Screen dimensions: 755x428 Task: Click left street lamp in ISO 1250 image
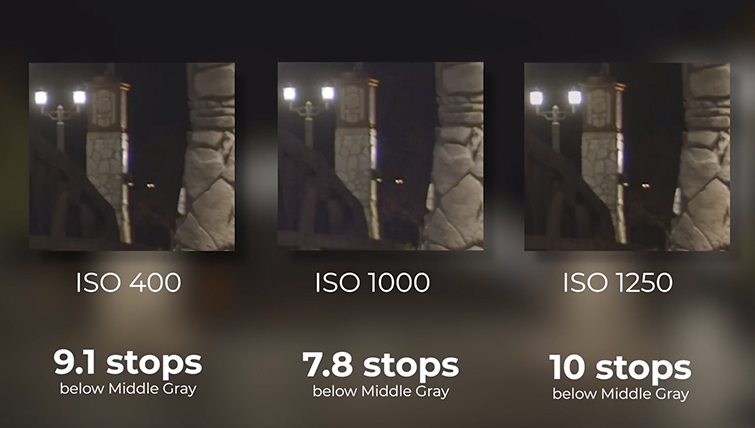(536, 98)
